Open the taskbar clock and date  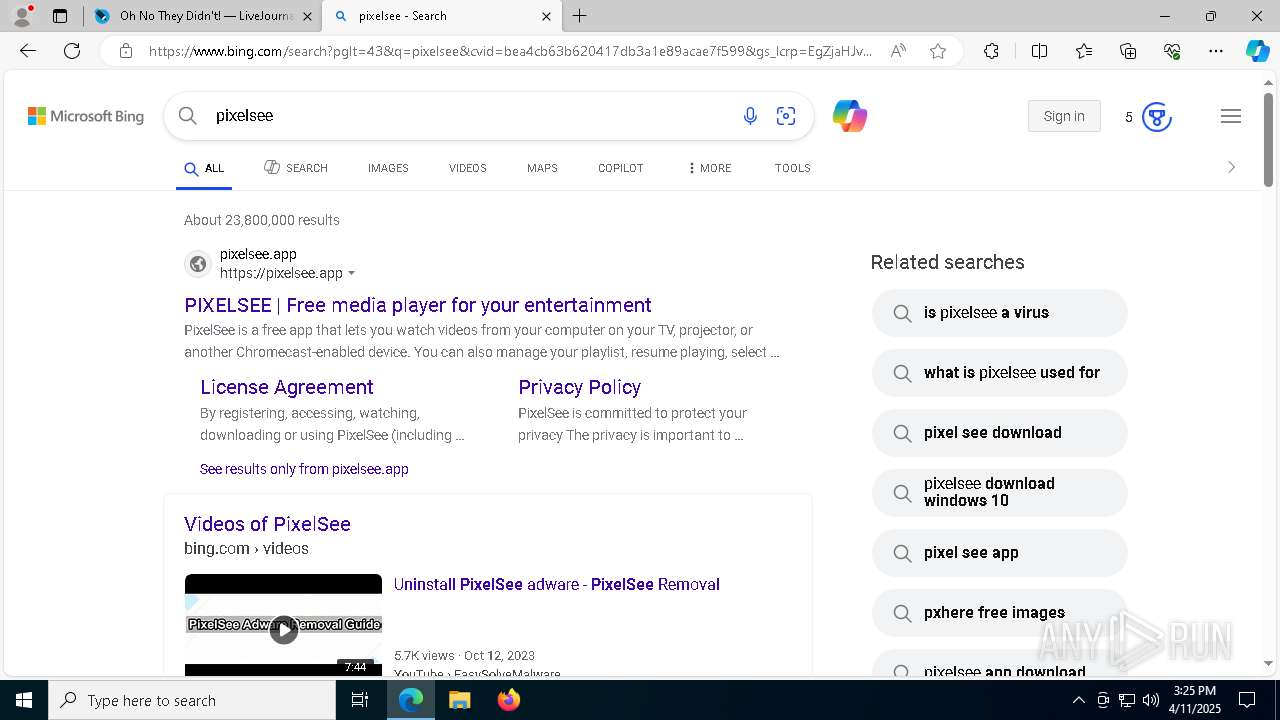tap(1195, 700)
